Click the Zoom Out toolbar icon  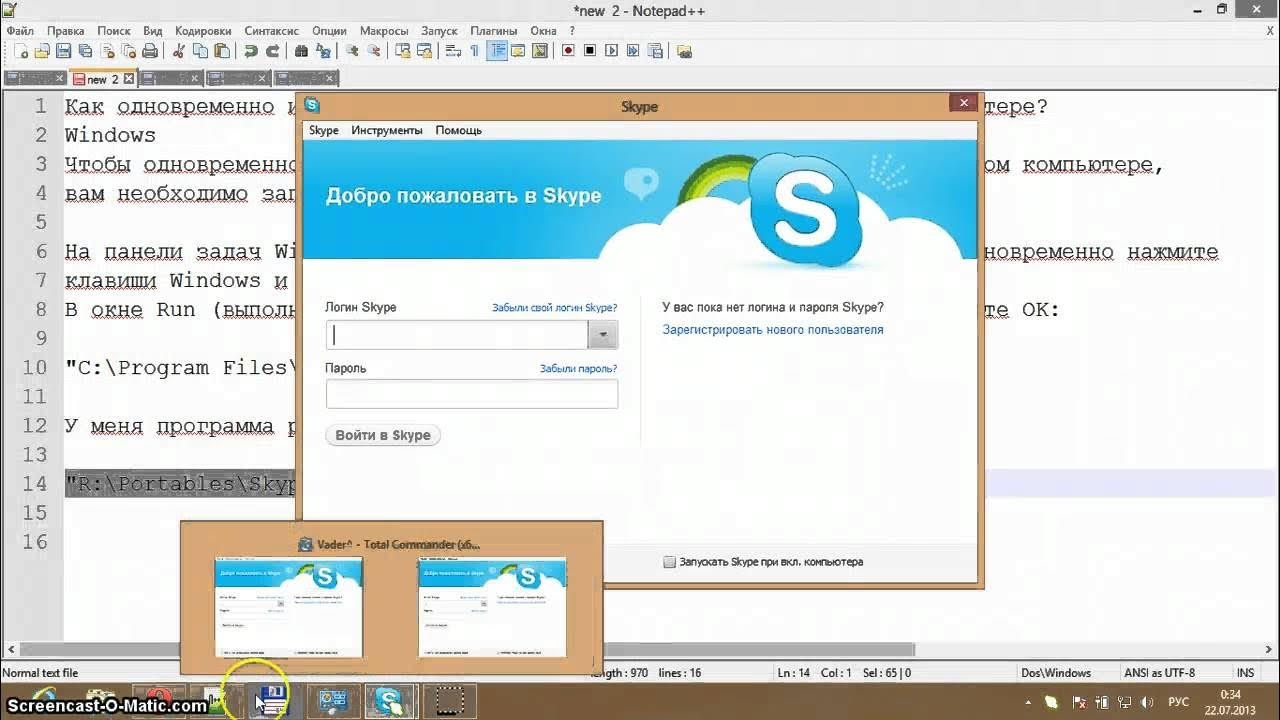click(x=373, y=50)
